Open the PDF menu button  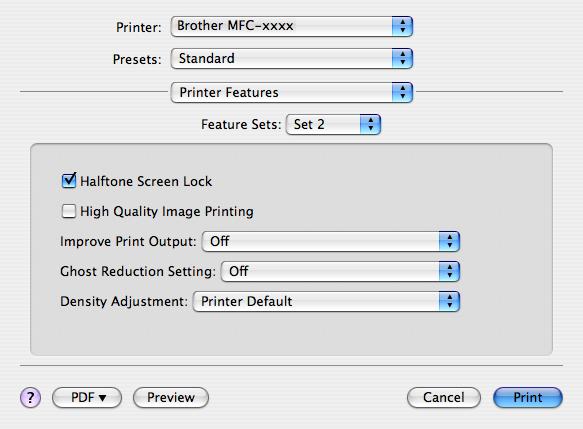pos(87,397)
